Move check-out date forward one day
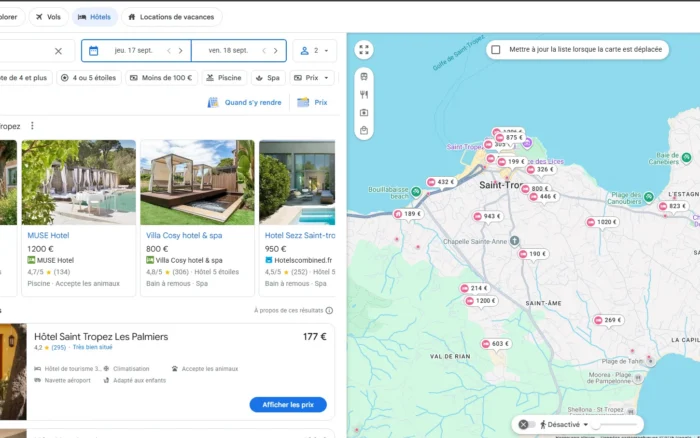This screenshot has width=700, height=438. point(275,51)
